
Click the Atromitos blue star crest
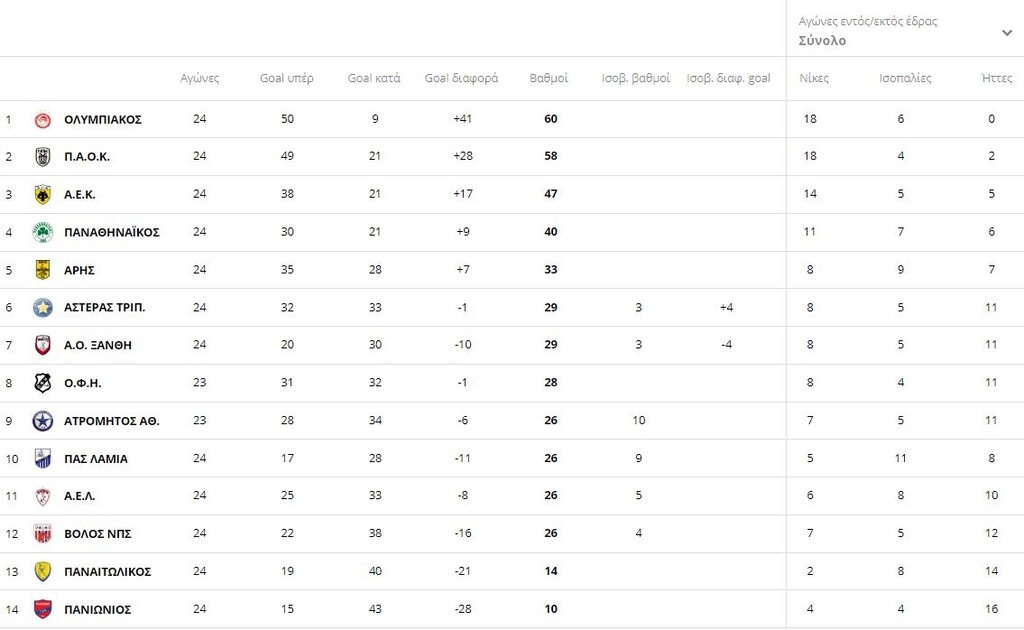[x=42, y=421]
